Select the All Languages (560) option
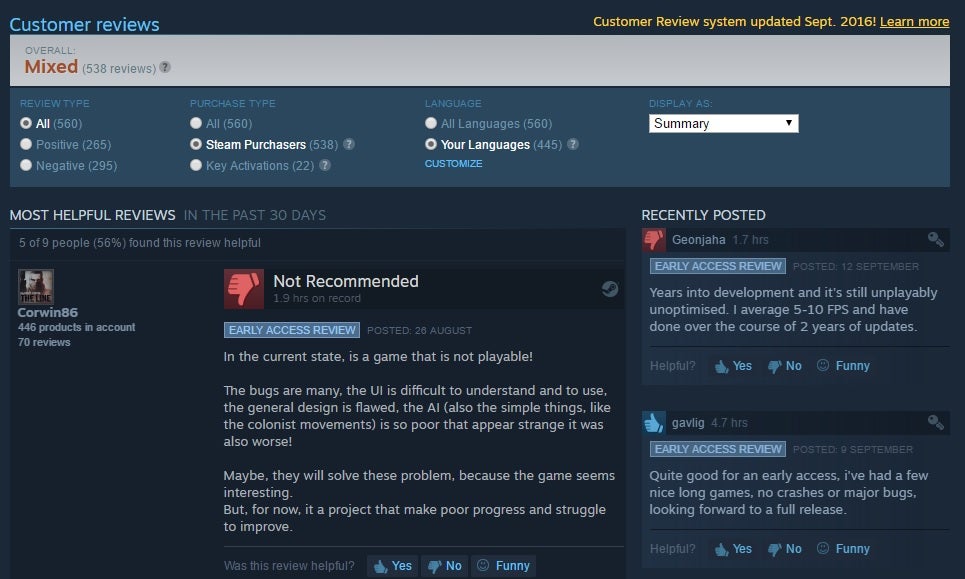Viewport: 965px width, 579px height. point(489,123)
